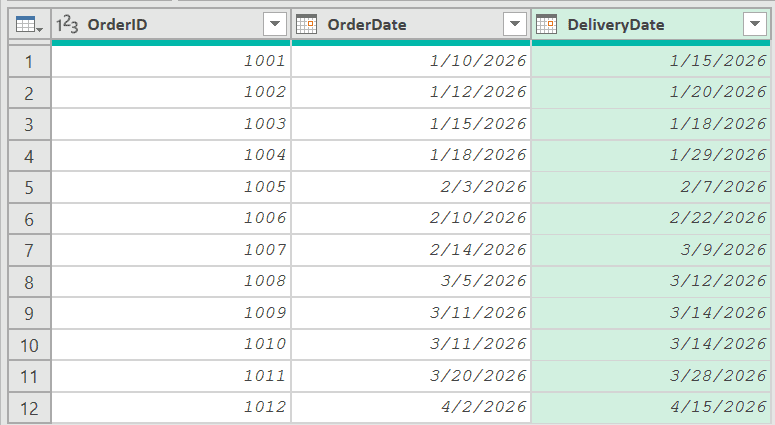The height and width of the screenshot is (425, 775).
Task: Click OrderID cell 1004
Action: pos(171,156)
